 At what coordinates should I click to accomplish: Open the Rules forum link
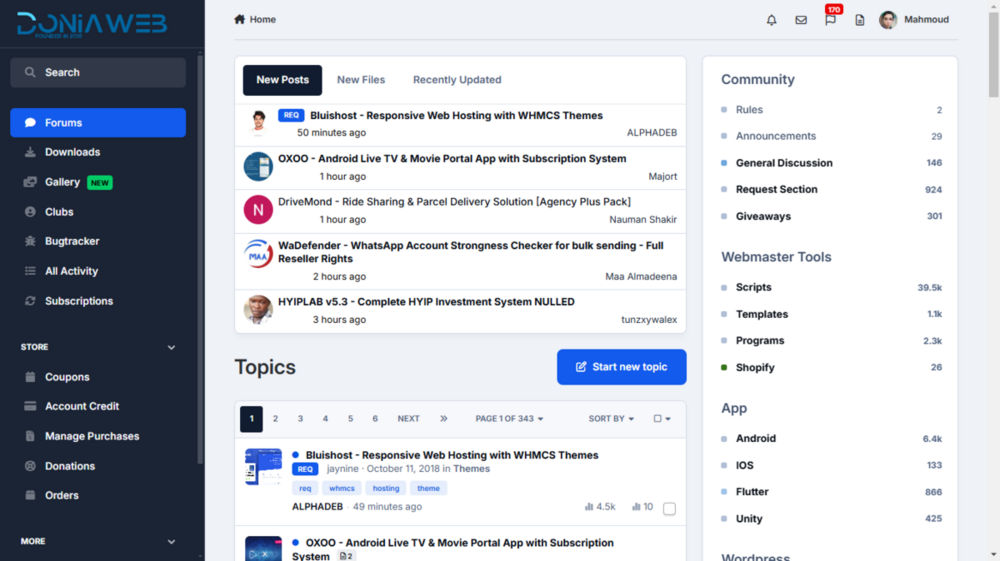click(749, 110)
